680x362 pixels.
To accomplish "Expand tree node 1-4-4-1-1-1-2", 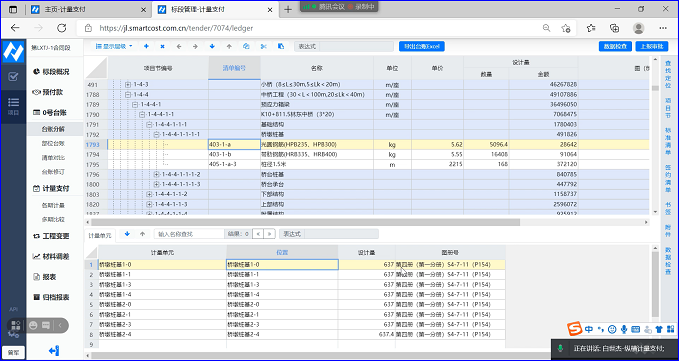I will pos(157,174).
